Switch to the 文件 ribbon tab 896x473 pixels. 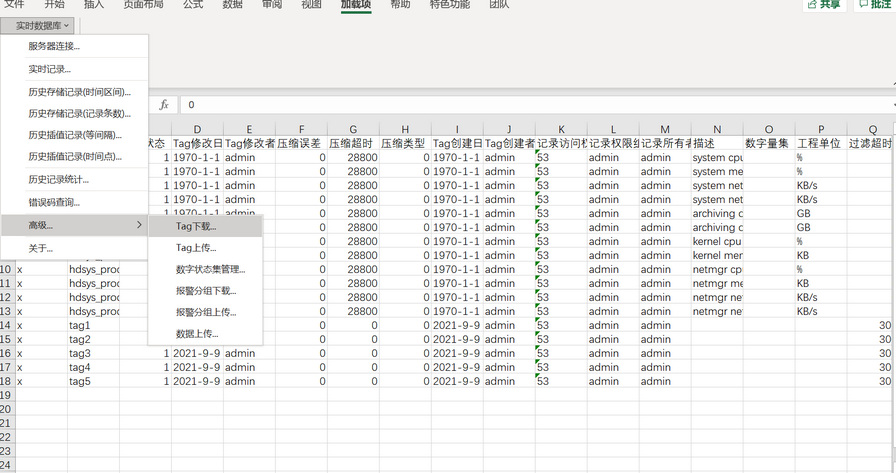[x=14, y=5]
